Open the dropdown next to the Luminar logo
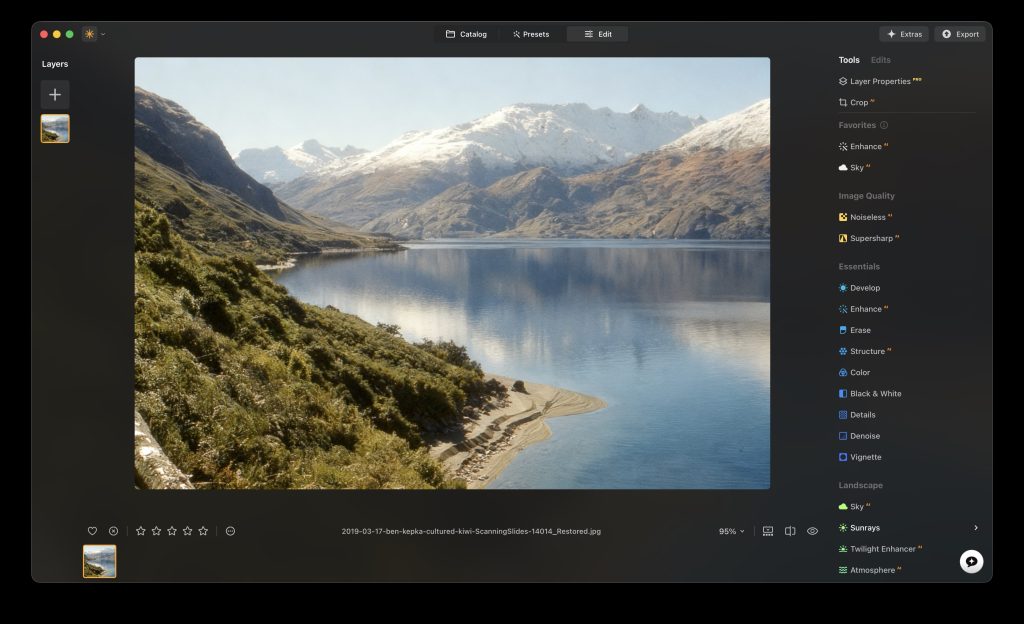The height and width of the screenshot is (624, 1024). 102,33
